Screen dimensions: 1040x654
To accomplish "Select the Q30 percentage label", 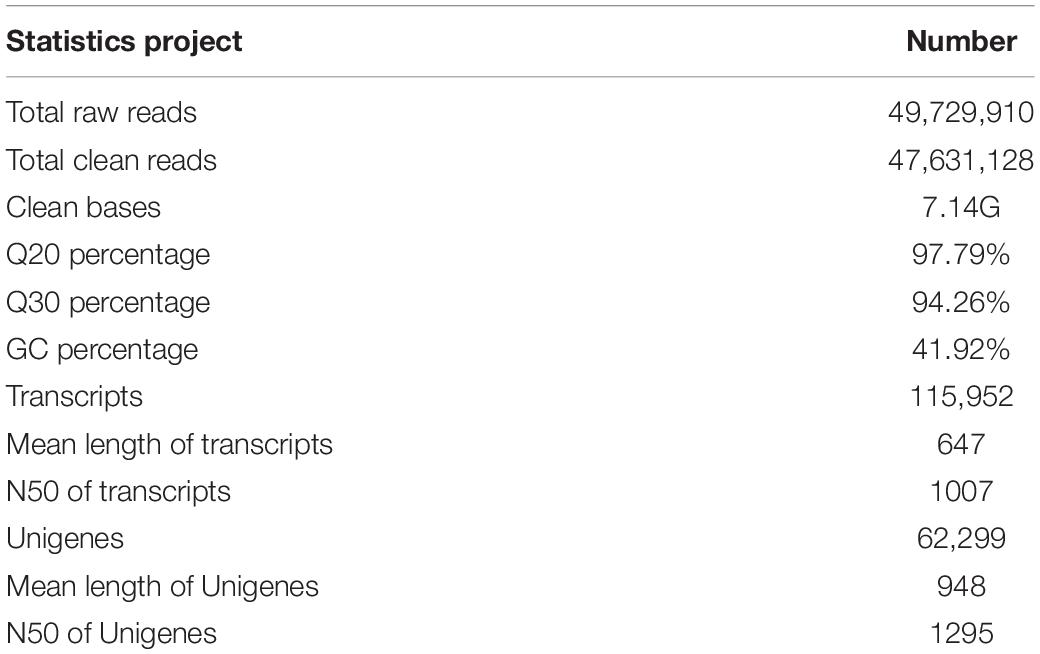I will click(x=108, y=303).
